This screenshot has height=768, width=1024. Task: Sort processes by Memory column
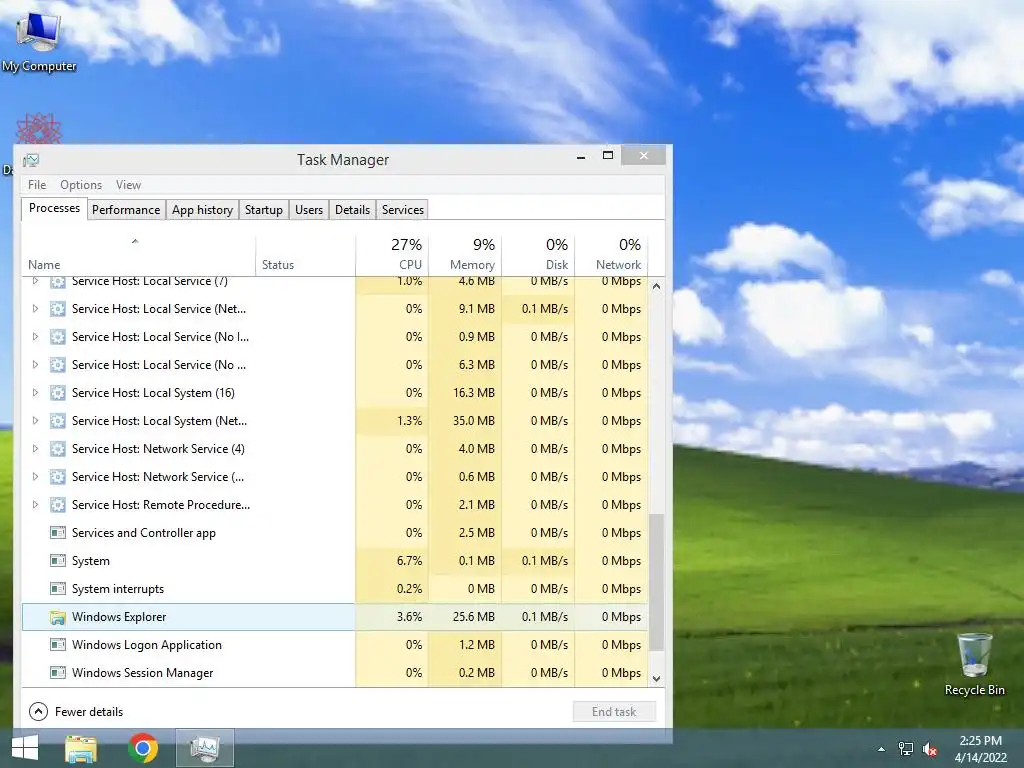pyautogui.click(x=465, y=255)
